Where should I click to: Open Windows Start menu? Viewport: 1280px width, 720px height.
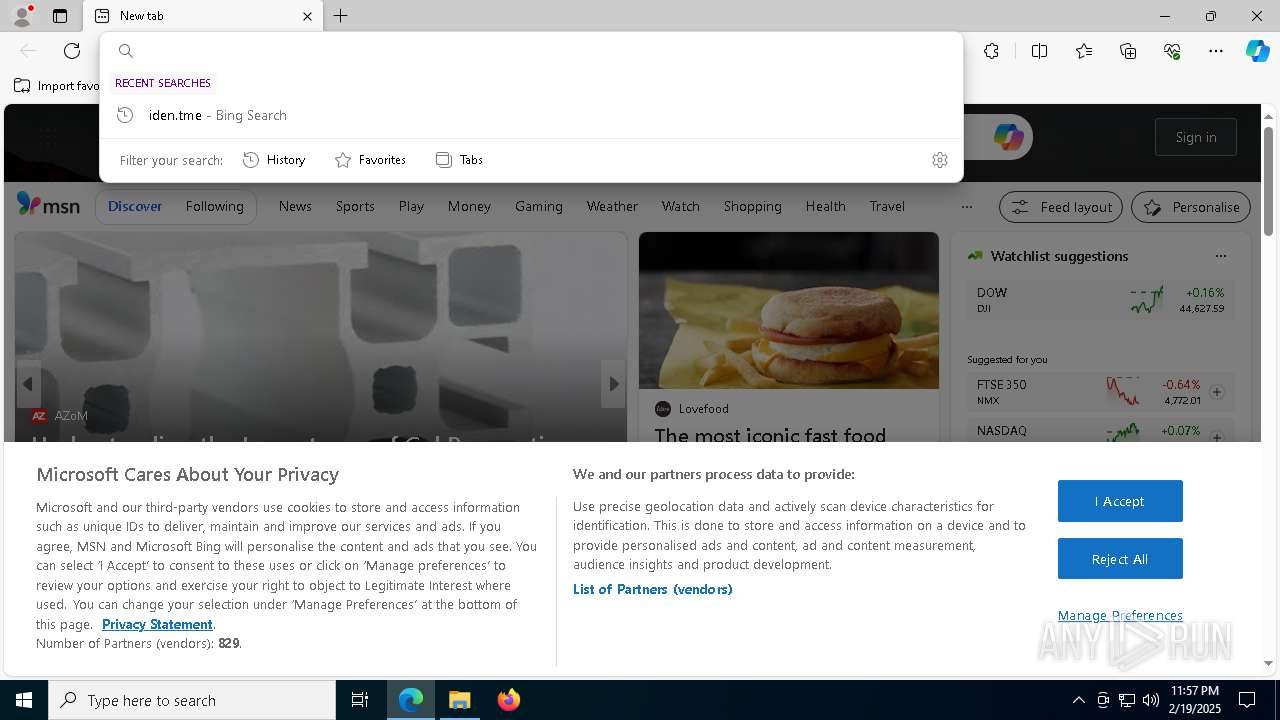click(x=24, y=700)
